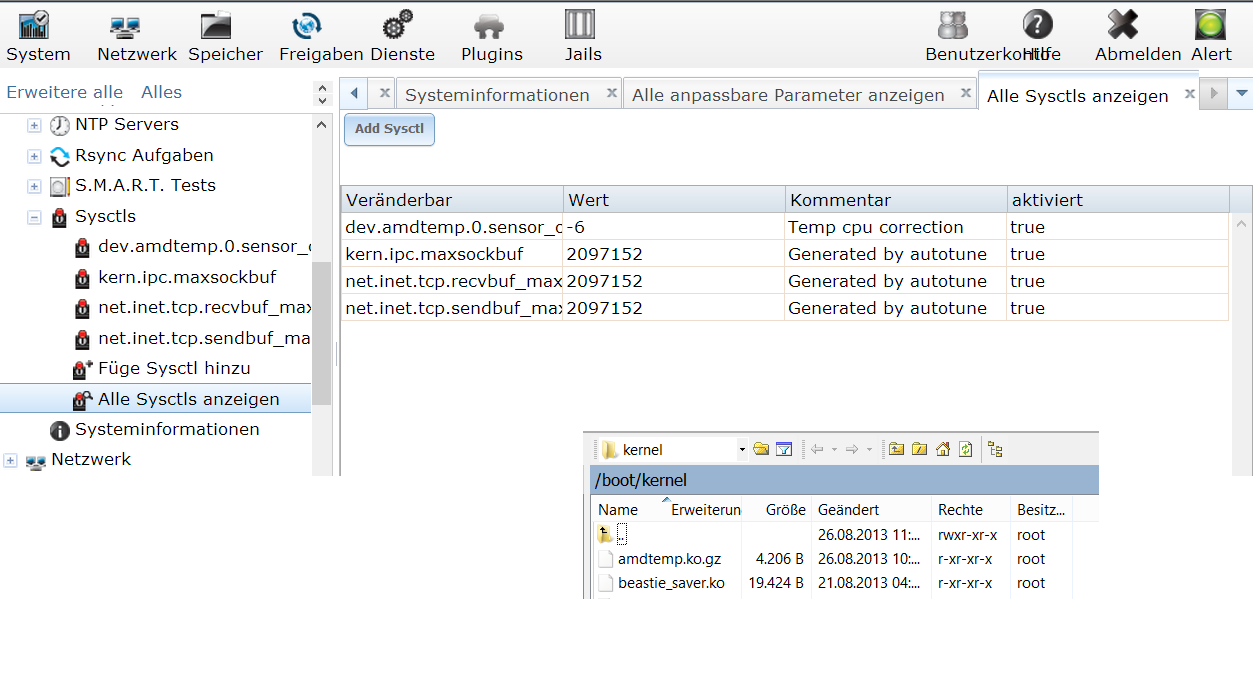1253x691 pixels.
Task: Collapse the Sysctls tree node
Action: pos(34,217)
